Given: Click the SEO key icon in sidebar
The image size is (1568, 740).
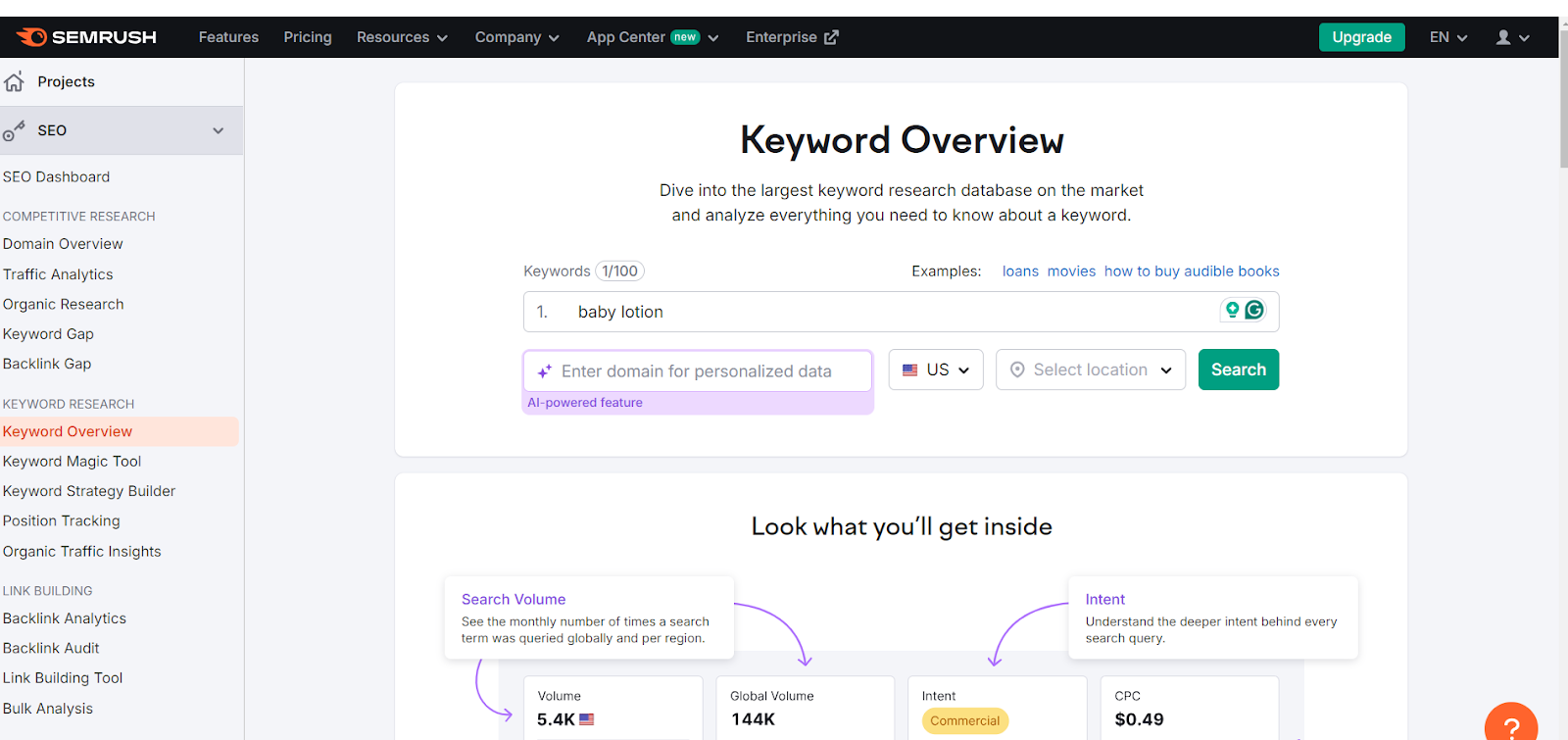Looking at the screenshot, I should pyautogui.click(x=14, y=130).
